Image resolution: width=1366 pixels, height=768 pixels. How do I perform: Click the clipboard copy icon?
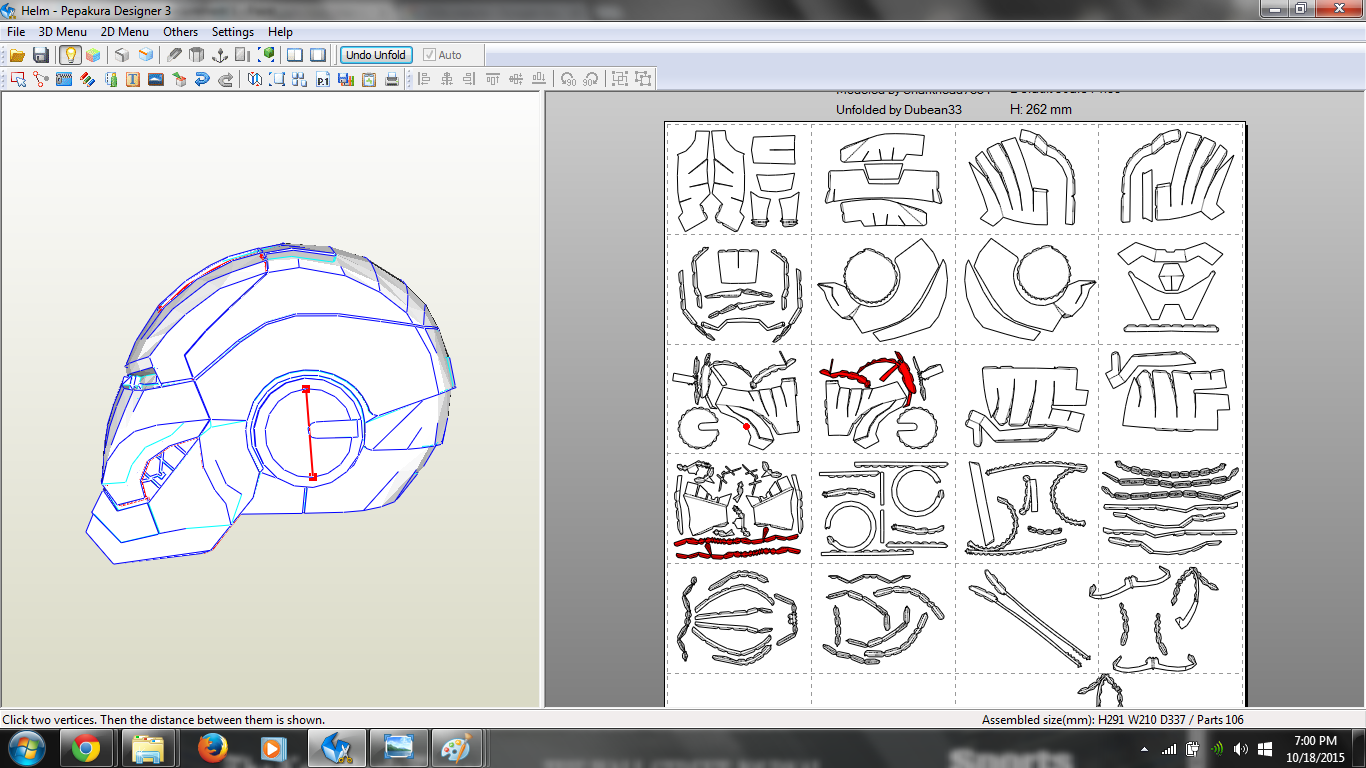pyautogui.click(x=369, y=79)
